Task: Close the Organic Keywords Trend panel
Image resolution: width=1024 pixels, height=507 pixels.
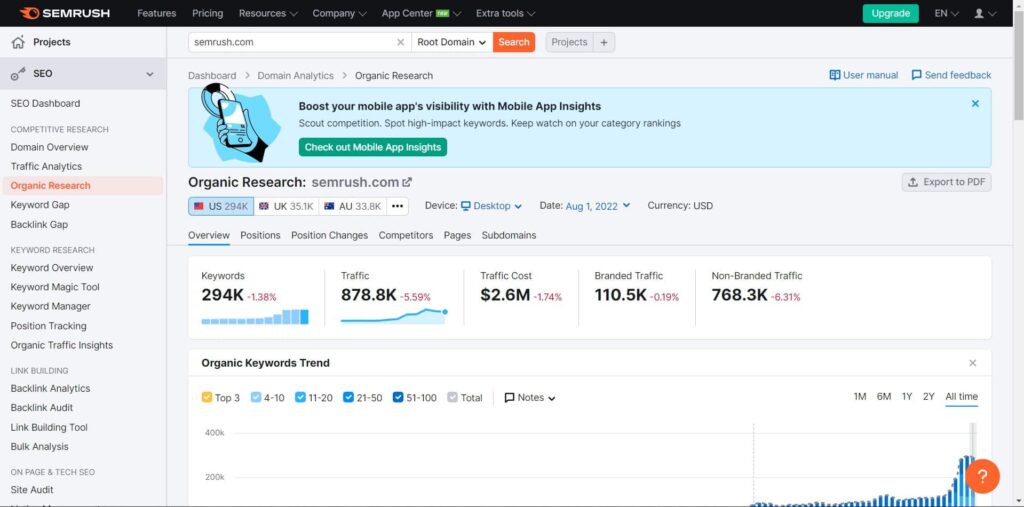Action: [972, 363]
